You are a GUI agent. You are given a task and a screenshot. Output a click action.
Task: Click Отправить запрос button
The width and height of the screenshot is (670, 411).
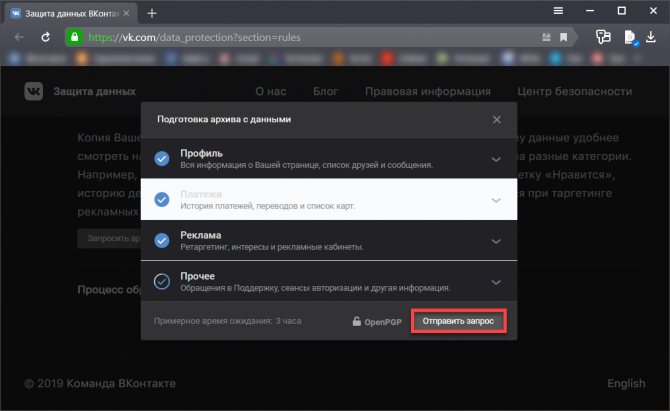[458, 321]
